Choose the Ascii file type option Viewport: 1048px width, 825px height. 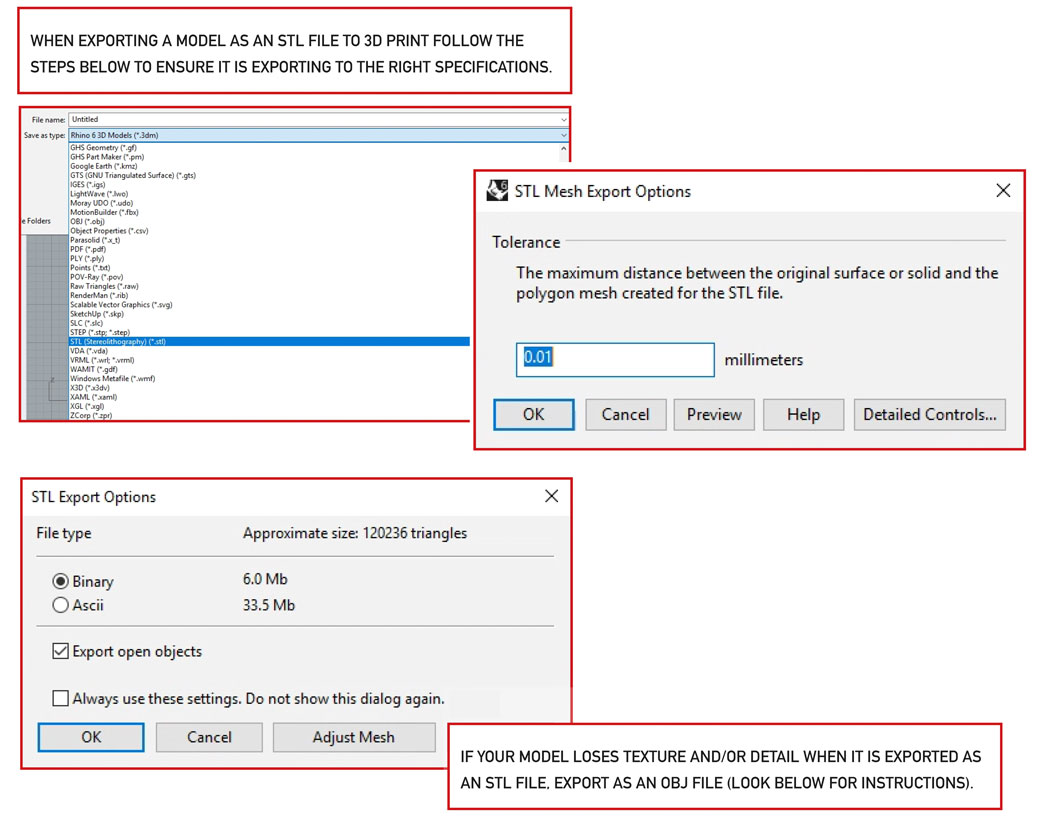[61, 605]
